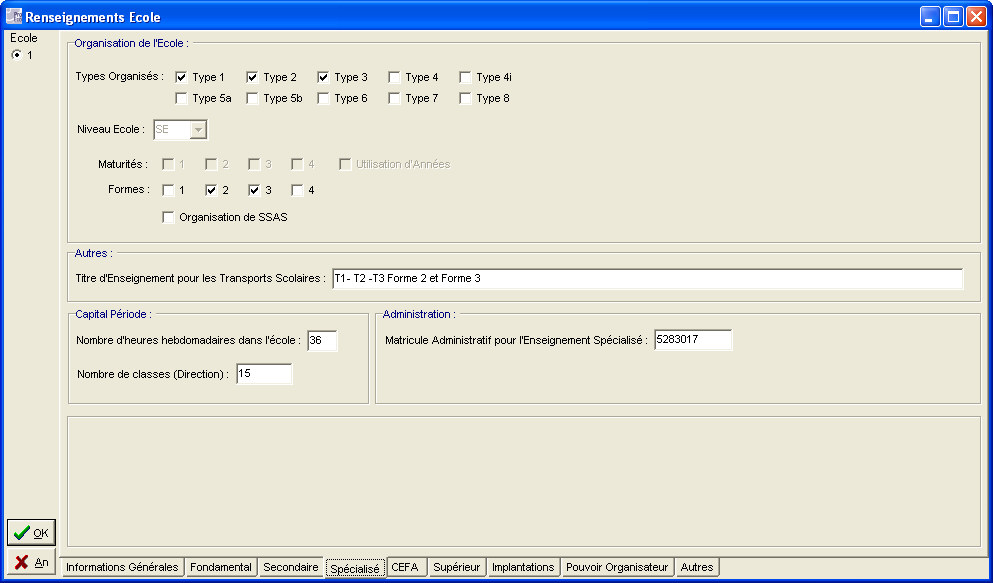993x583 pixels.
Task: Open the Supérieur tab
Action: click(x=457, y=567)
